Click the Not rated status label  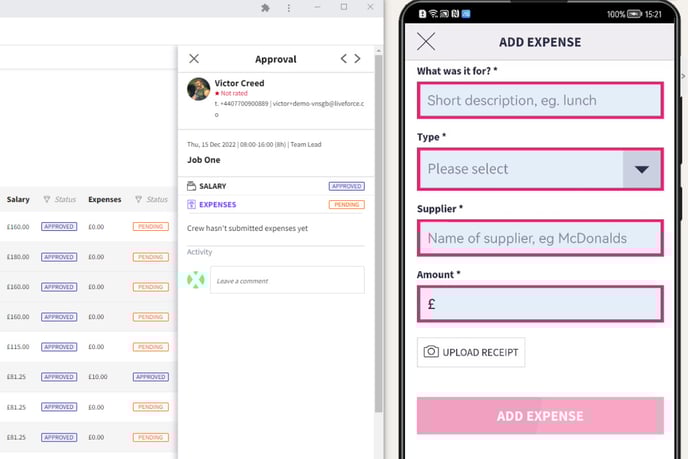[232, 93]
